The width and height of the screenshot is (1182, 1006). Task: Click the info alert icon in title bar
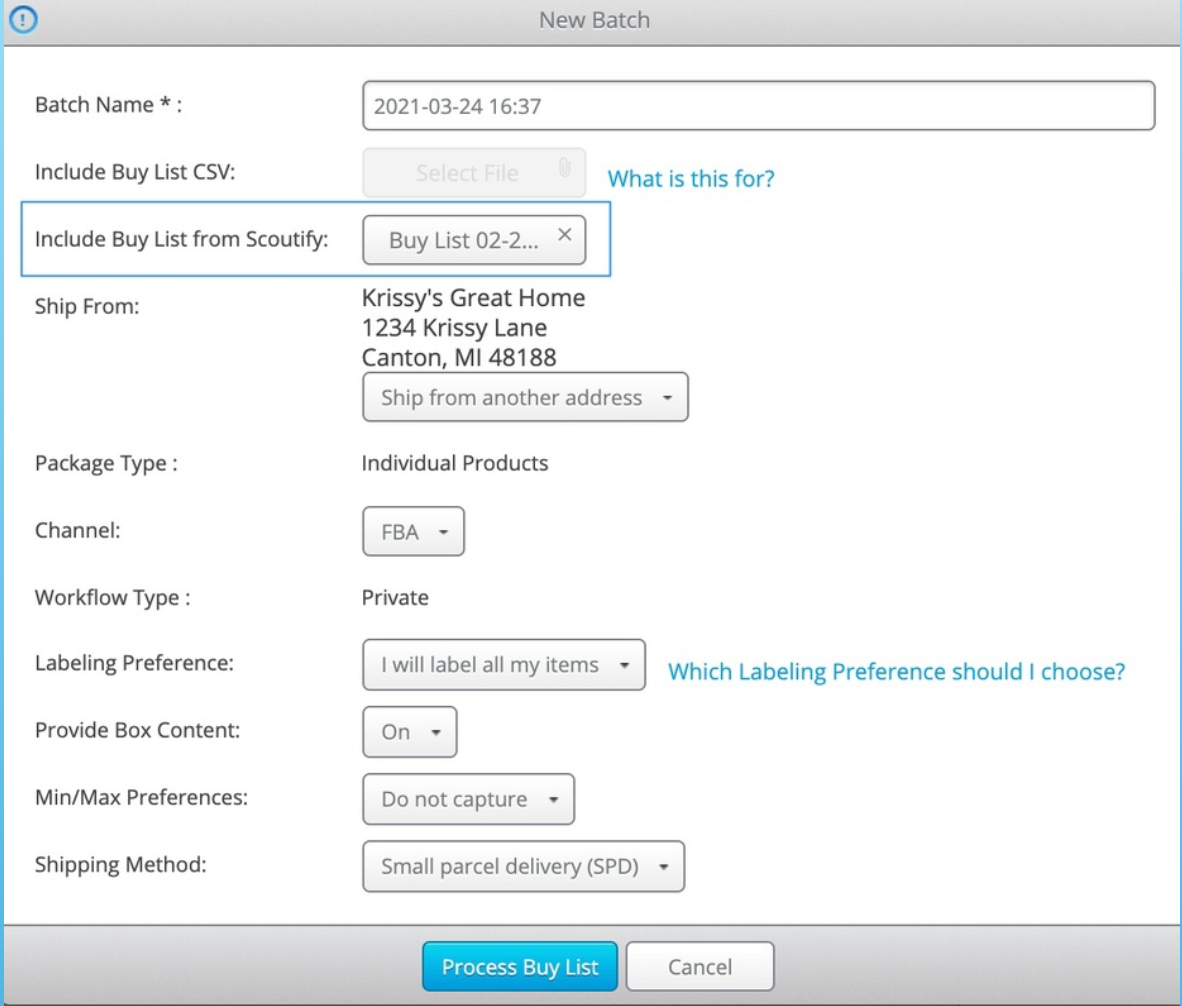[23, 19]
